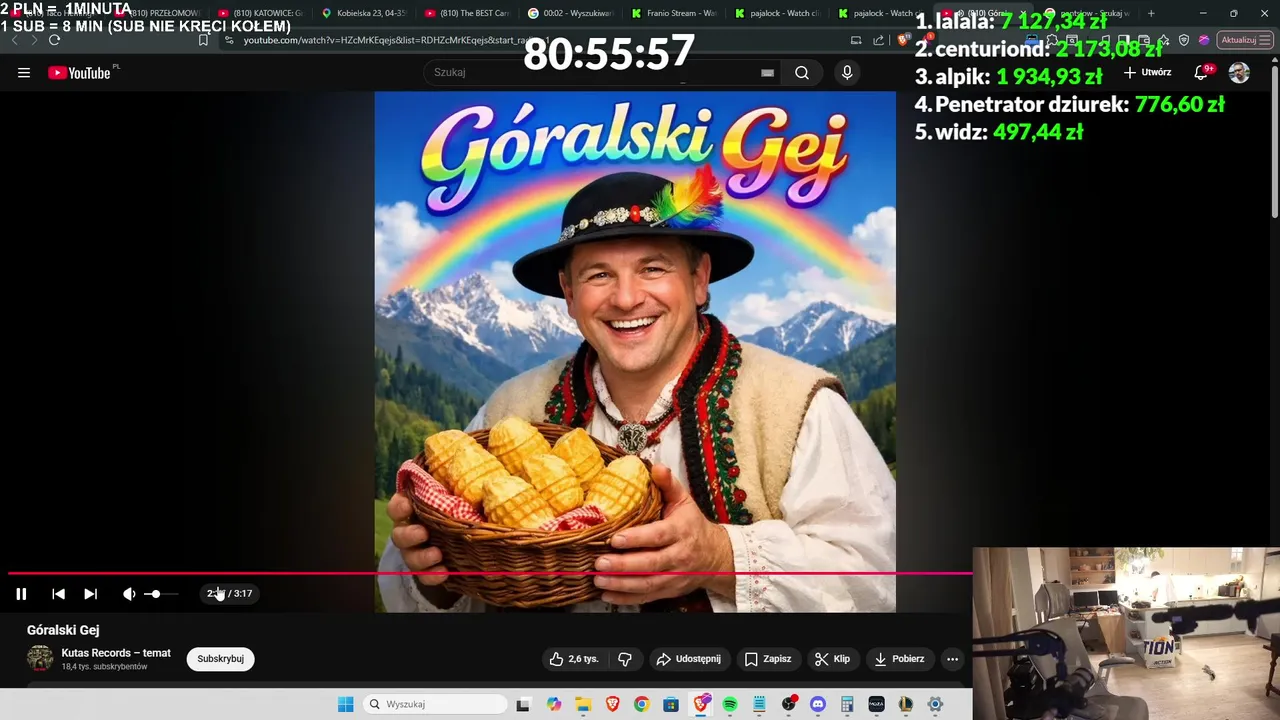Switch to The BEST Car YouTube tab
Image resolution: width=1280 pixels, height=720 pixels.
pos(466,14)
